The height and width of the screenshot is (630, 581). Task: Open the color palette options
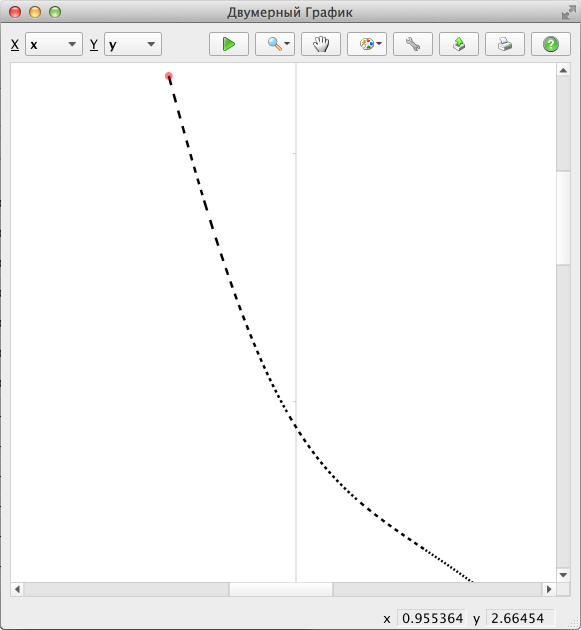click(366, 44)
